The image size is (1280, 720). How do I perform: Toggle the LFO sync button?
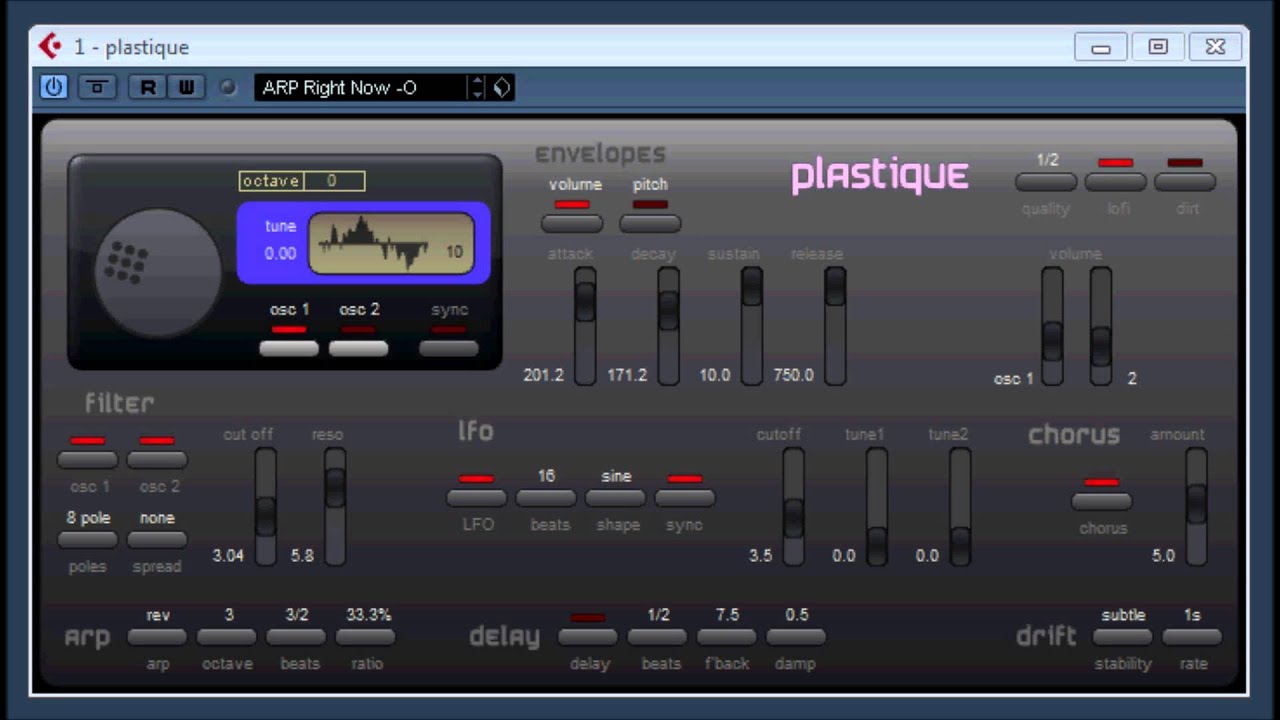685,498
